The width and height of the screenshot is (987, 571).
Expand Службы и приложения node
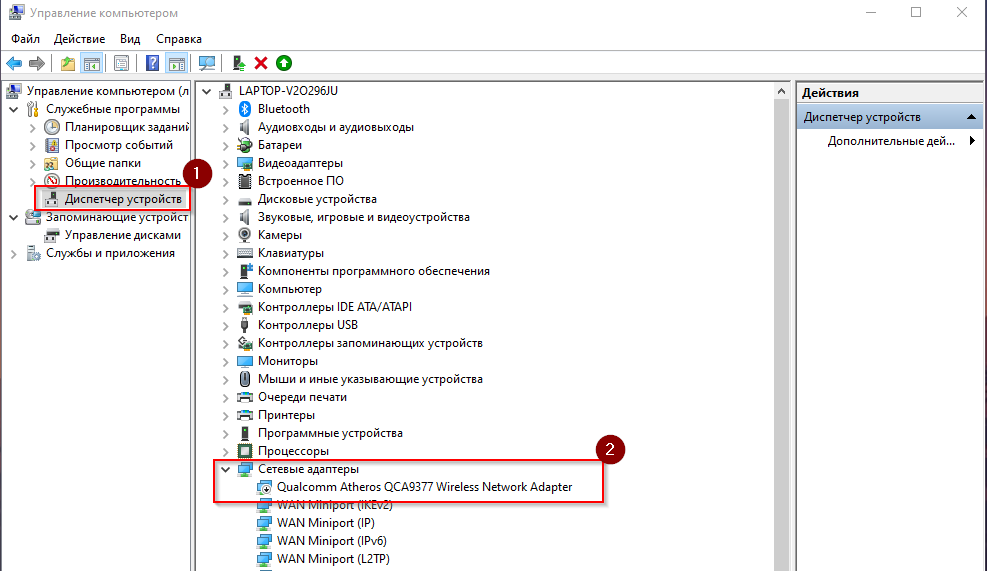pyautogui.click(x=13, y=254)
